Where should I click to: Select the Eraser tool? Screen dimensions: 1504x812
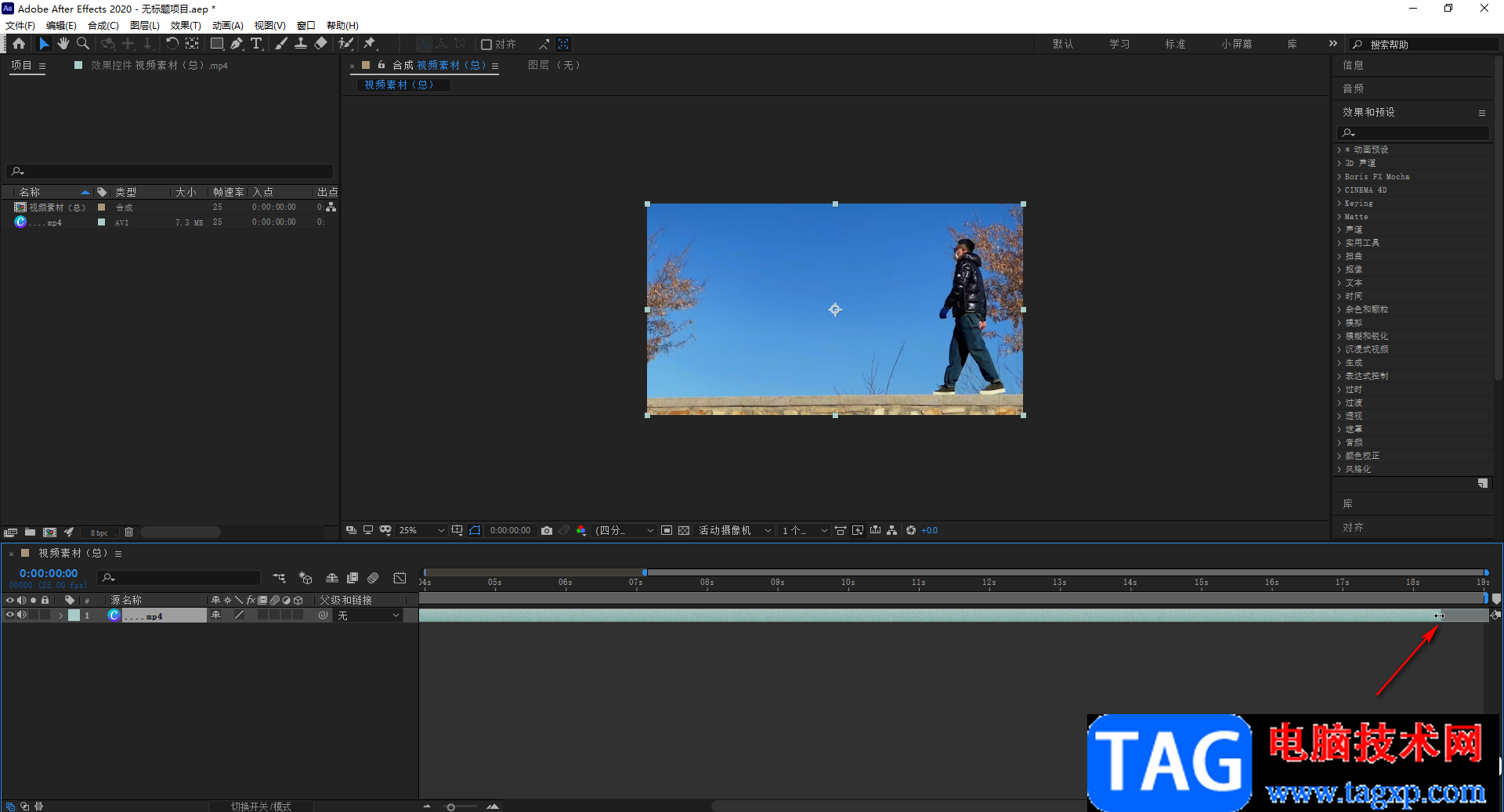coord(320,44)
